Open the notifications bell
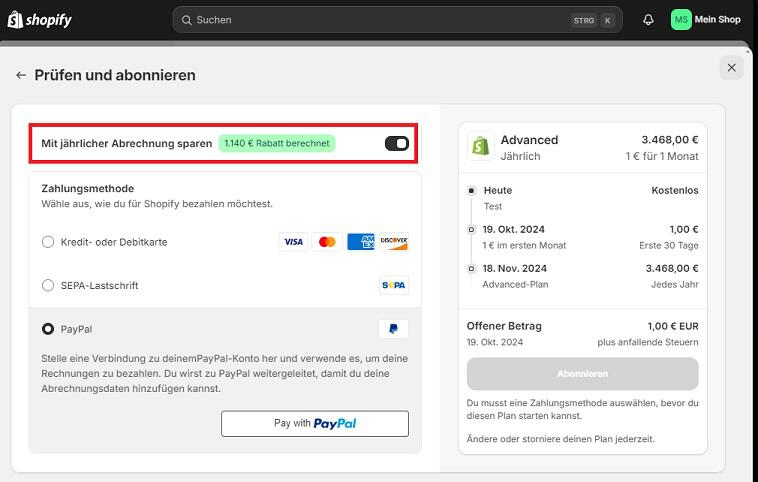758x482 pixels. pyautogui.click(x=648, y=20)
